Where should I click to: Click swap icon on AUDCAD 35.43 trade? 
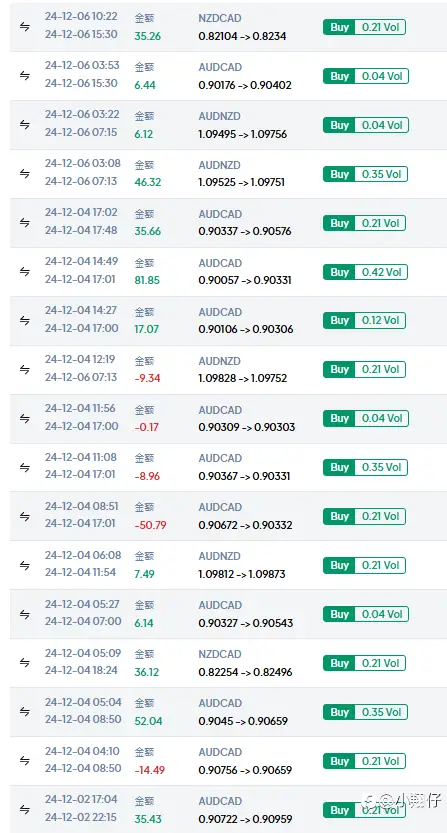(24, 809)
